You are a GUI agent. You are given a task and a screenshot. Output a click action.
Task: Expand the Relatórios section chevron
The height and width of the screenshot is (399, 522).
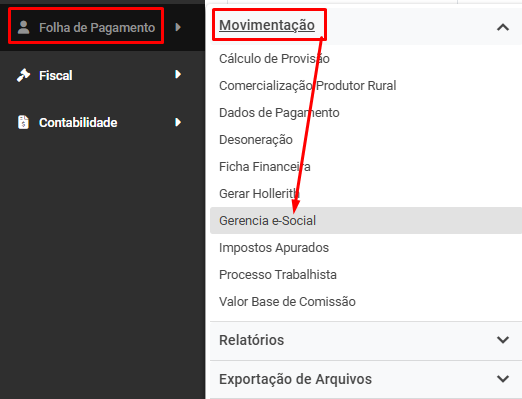pyautogui.click(x=503, y=340)
